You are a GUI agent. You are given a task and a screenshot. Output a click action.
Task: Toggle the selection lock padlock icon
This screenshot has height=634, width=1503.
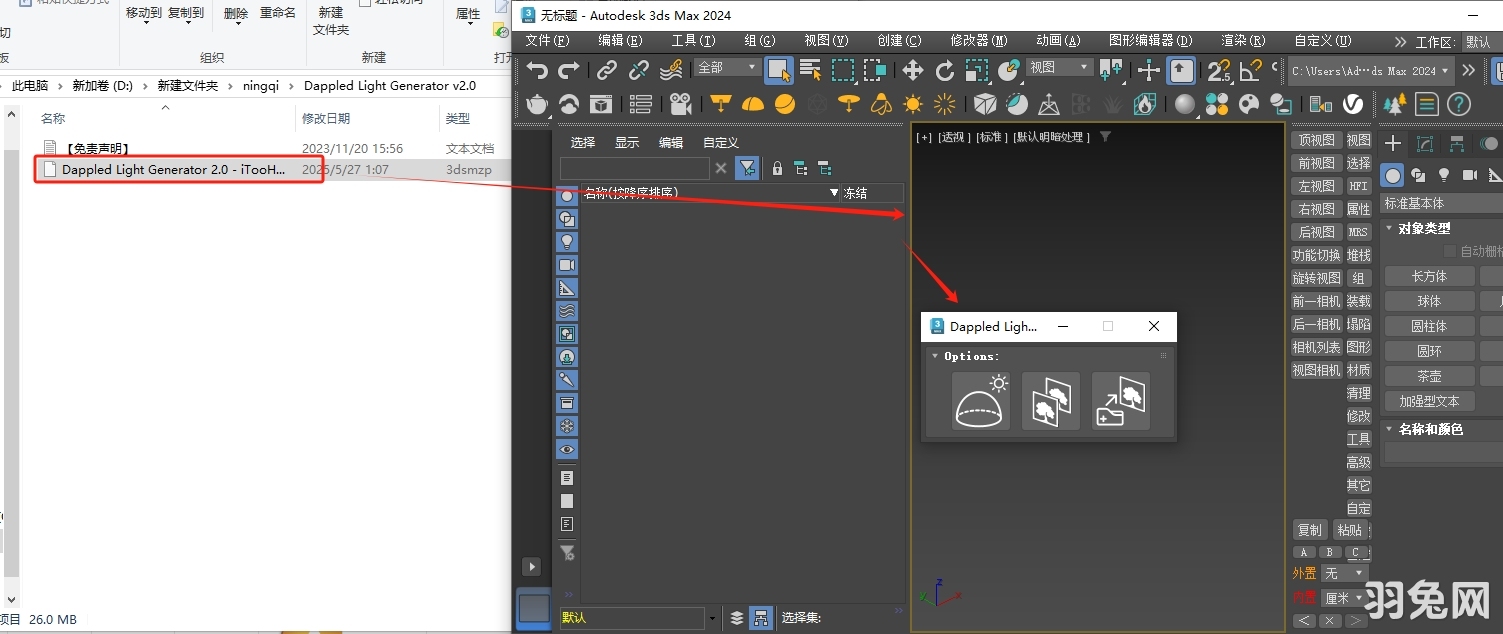click(x=777, y=167)
